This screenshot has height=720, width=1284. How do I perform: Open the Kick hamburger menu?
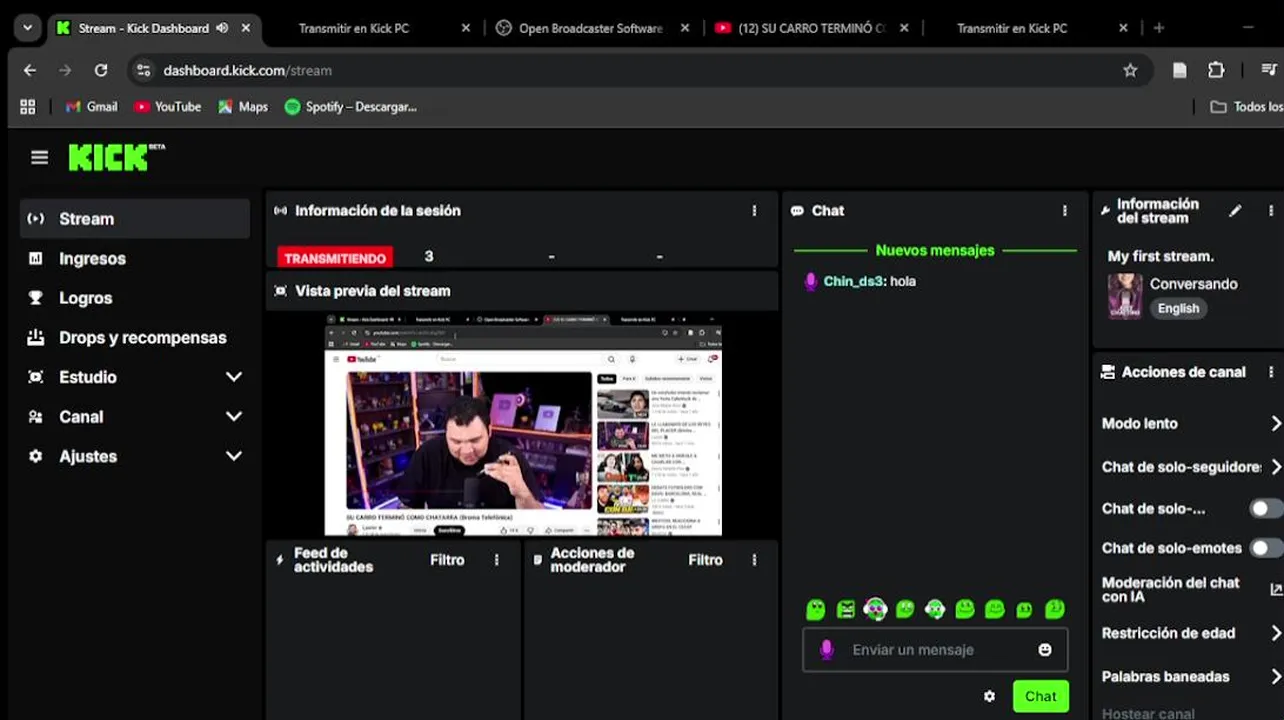(x=39, y=157)
